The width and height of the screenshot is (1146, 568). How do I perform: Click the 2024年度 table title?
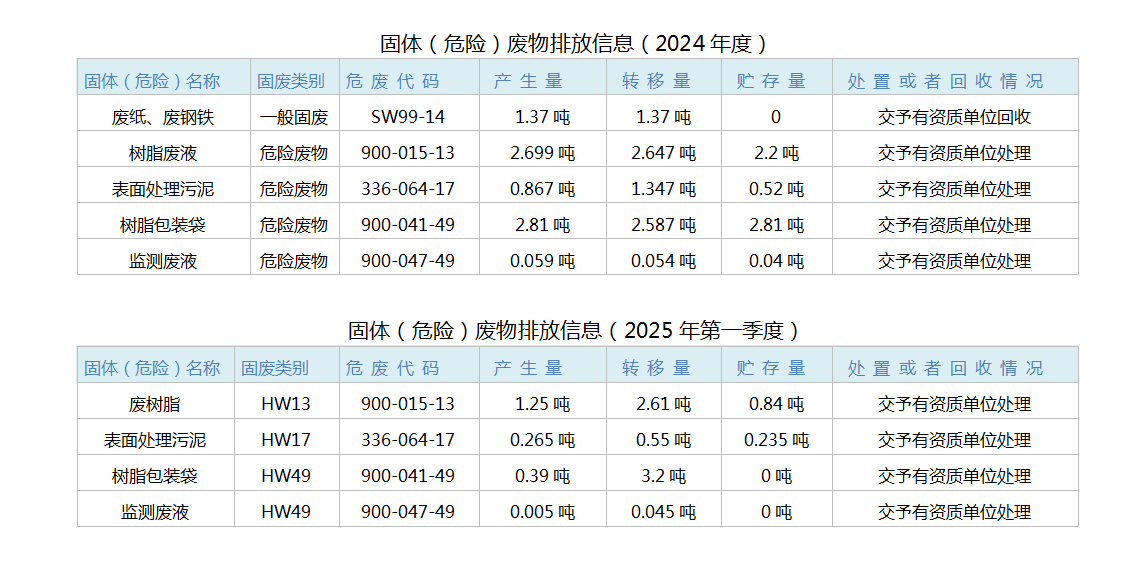pos(574,43)
